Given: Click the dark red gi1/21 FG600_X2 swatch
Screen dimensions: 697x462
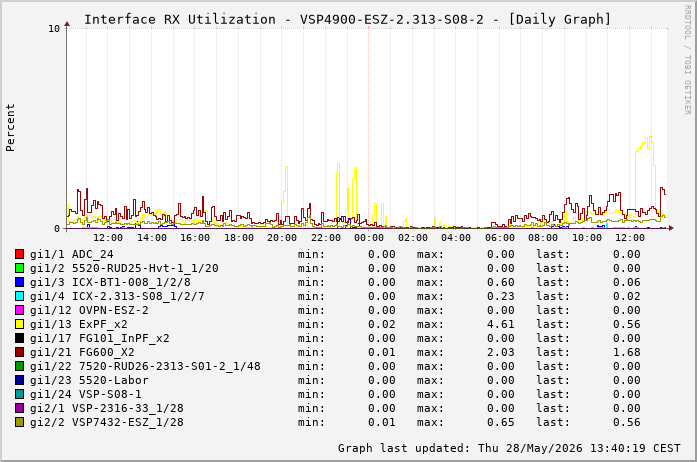Looking at the screenshot, I should 19,352.
